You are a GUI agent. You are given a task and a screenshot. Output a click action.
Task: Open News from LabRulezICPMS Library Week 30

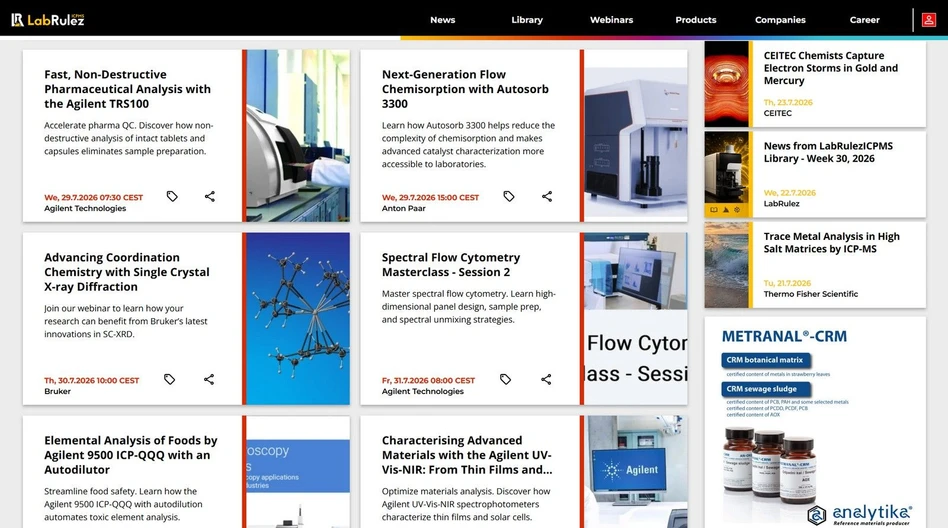tap(828, 152)
